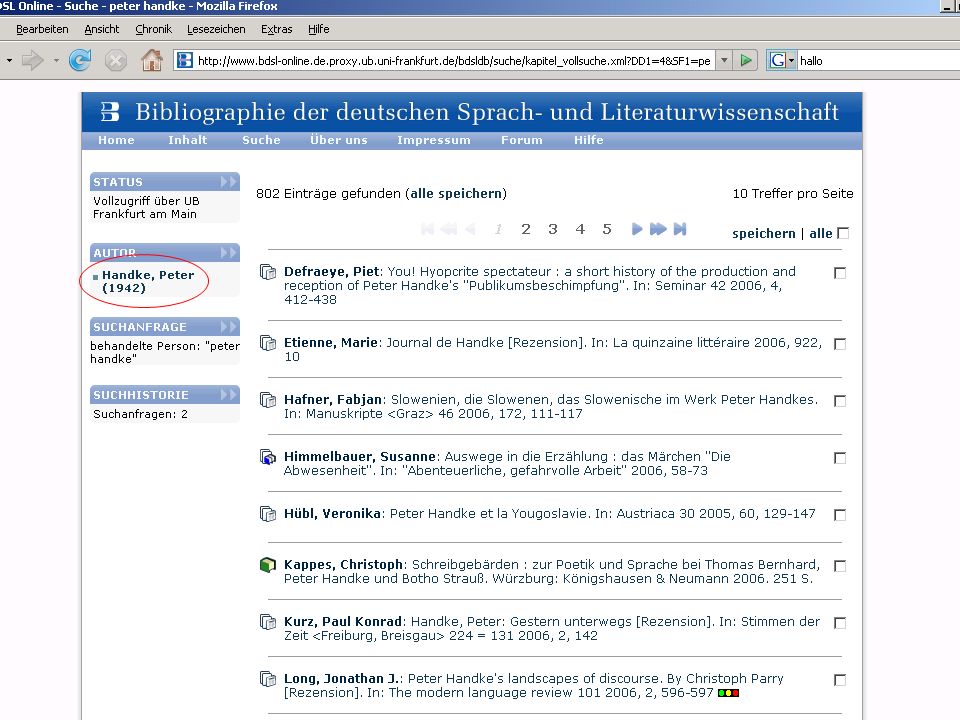Expand the SUCHANFRAGE sidebar panel arrows
Viewport: 960px width, 720px height.
click(228, 327)
